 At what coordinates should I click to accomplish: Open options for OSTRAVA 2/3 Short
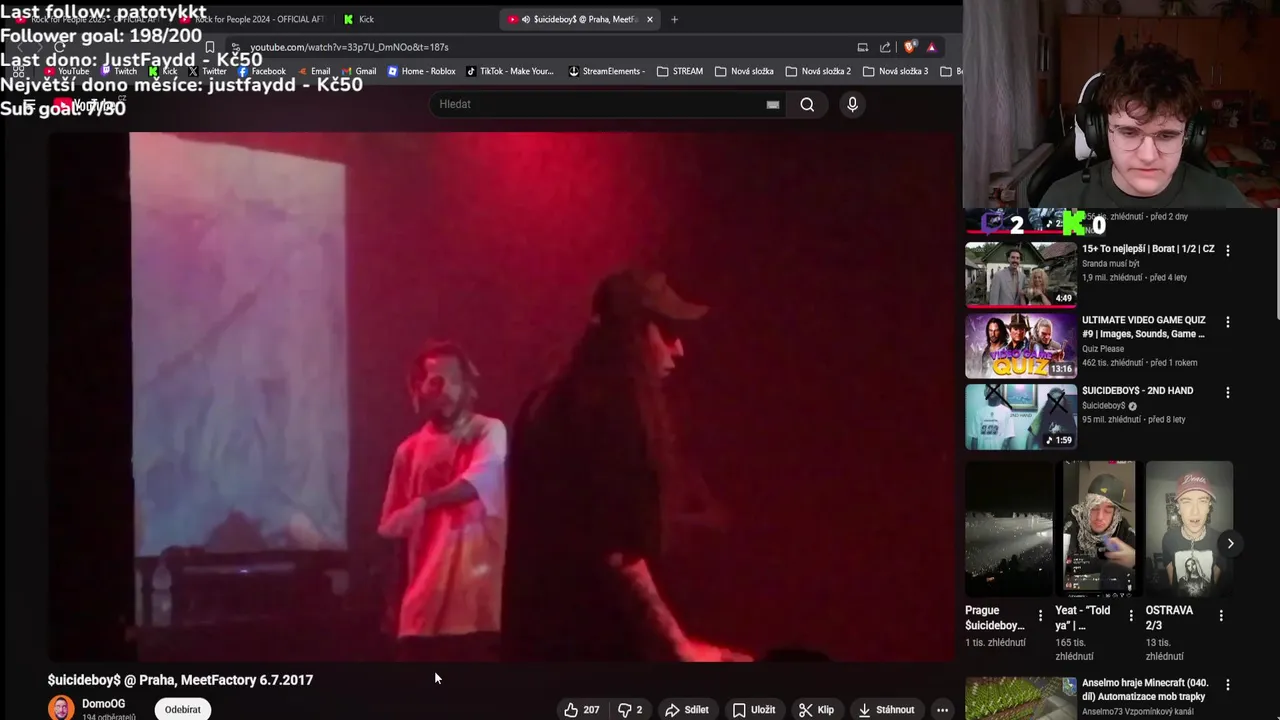(1221, 616)
